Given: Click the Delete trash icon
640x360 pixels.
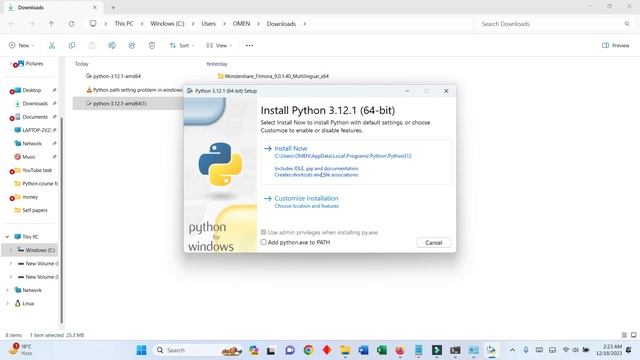Looking at the screenshot, I should pyautogui.click(x=152, y=45).
